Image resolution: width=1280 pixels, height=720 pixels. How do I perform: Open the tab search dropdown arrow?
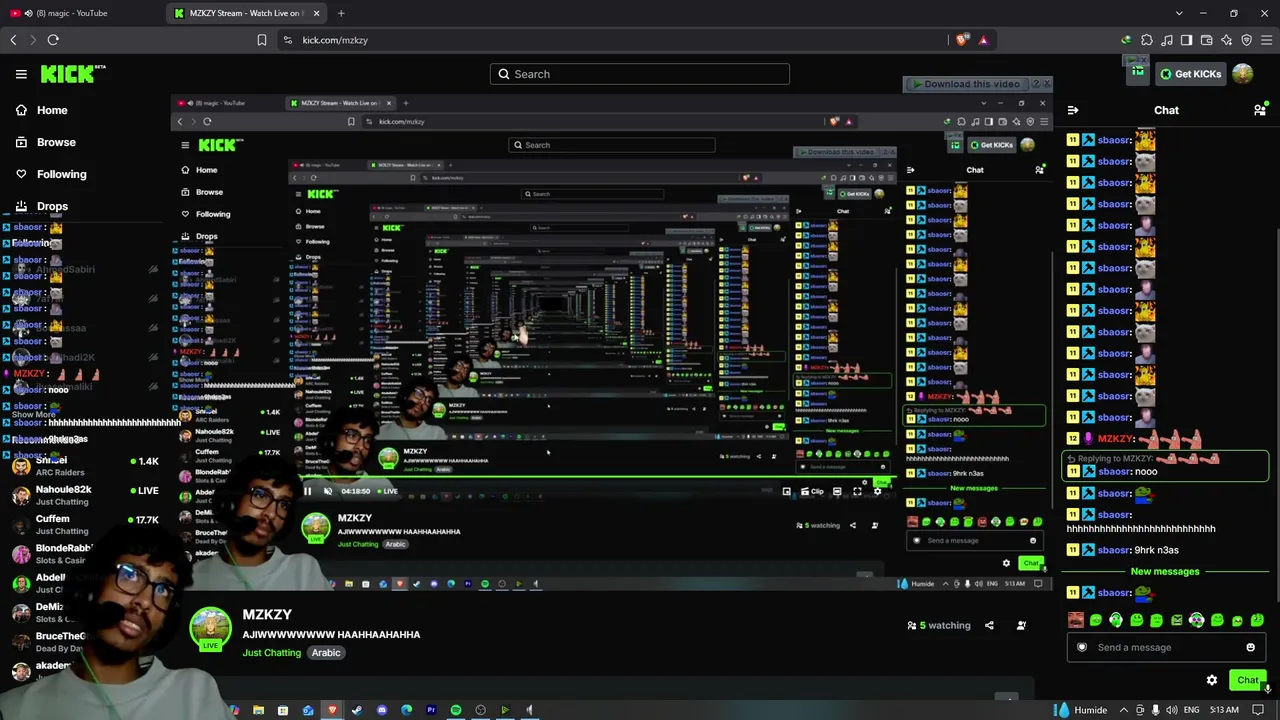click(1179, 13)
